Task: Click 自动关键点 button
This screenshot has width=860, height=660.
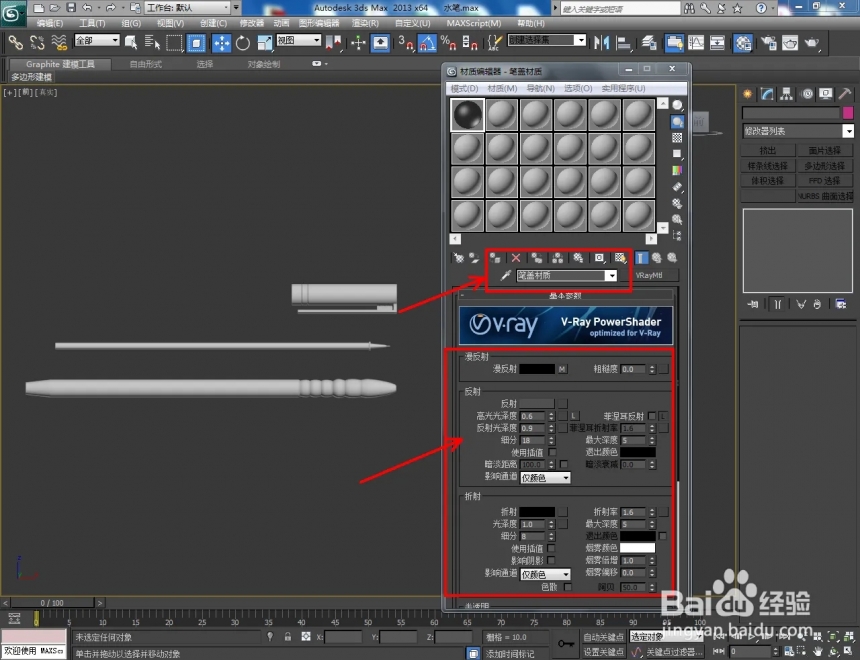Action: [x=603, y=637]
